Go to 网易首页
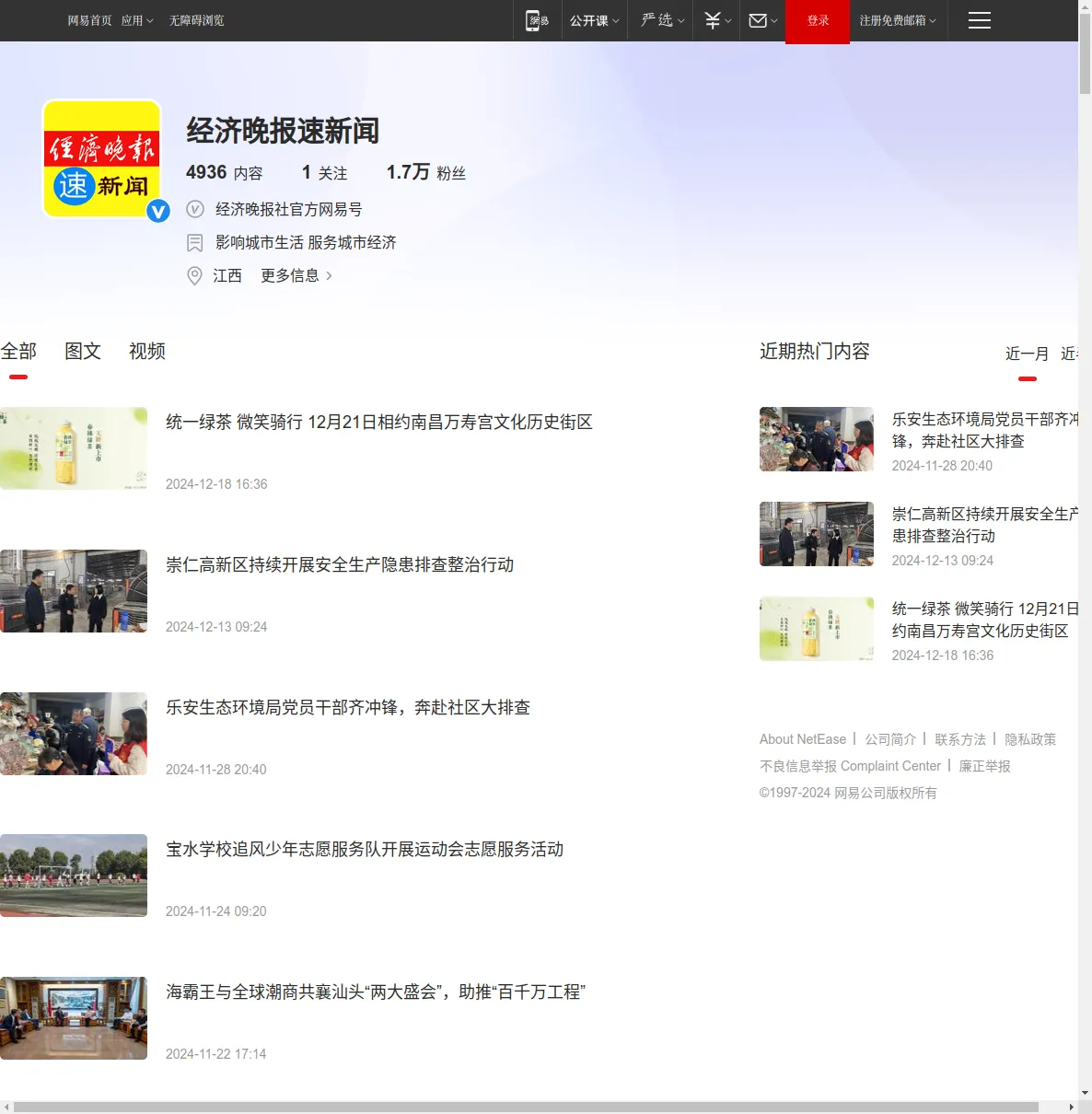This screenshot has height=1114, width=1092. click(89, 20)
